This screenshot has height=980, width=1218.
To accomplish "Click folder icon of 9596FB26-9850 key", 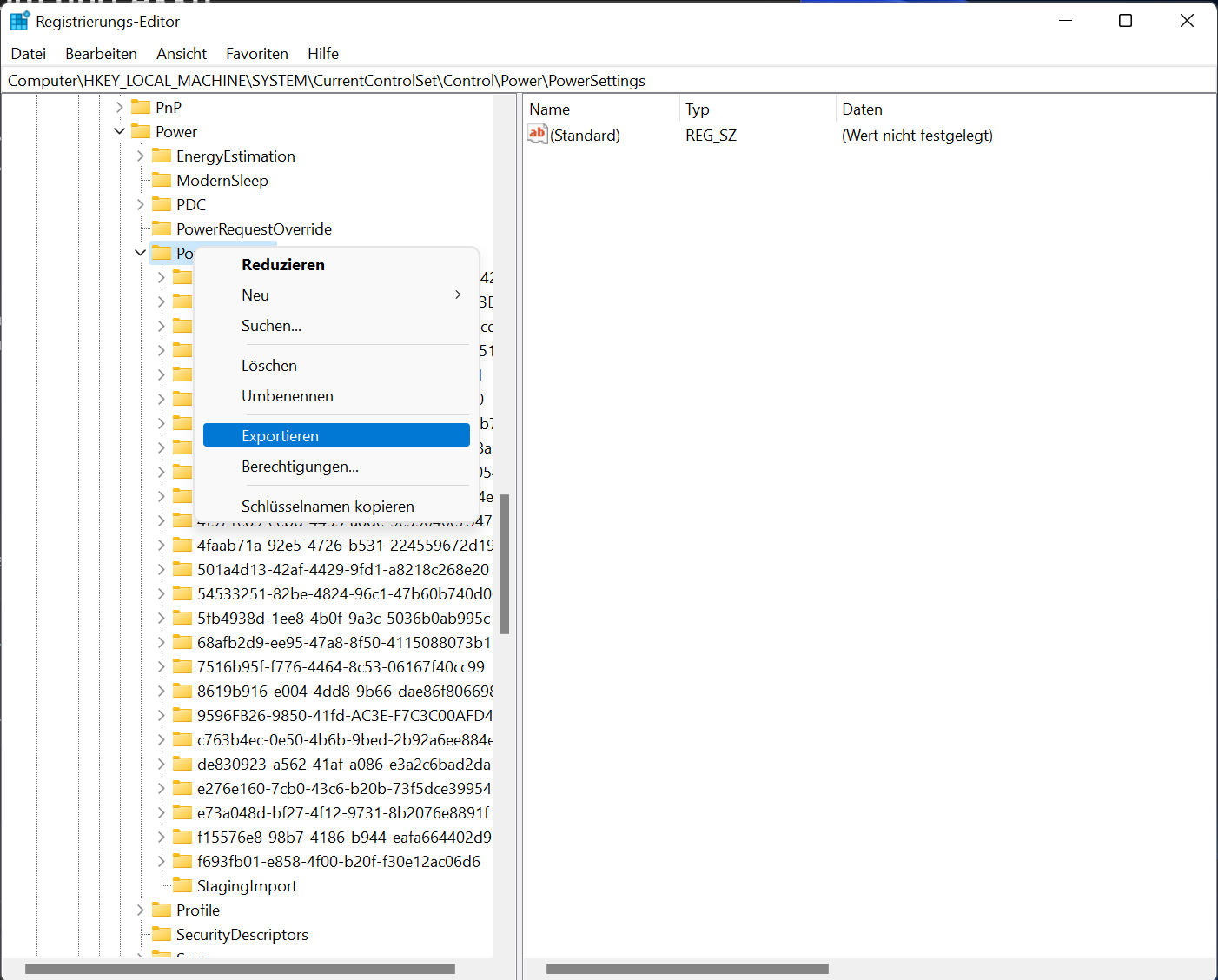I will 182,715.
